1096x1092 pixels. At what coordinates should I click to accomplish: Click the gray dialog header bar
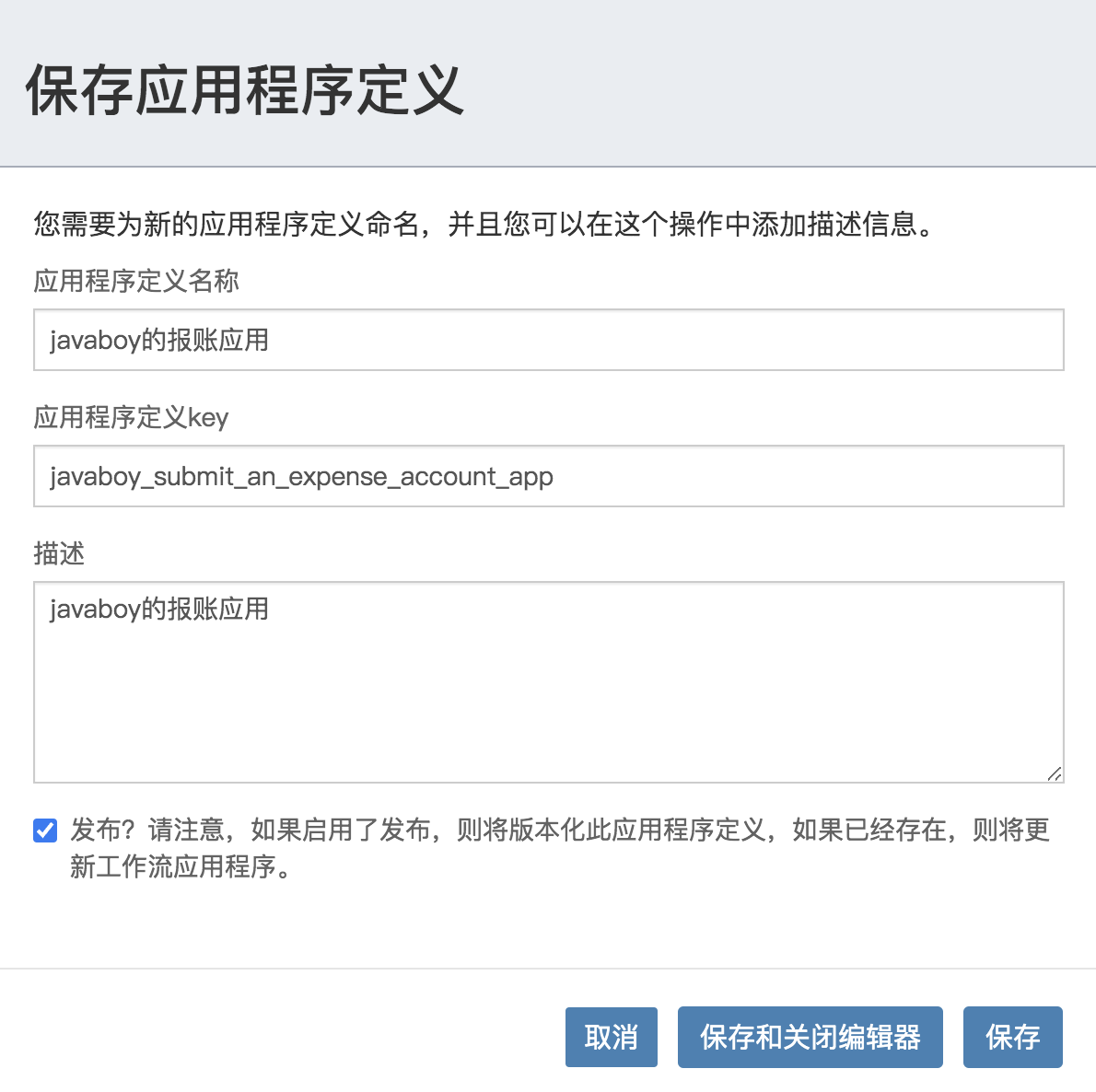coord(769,84)
